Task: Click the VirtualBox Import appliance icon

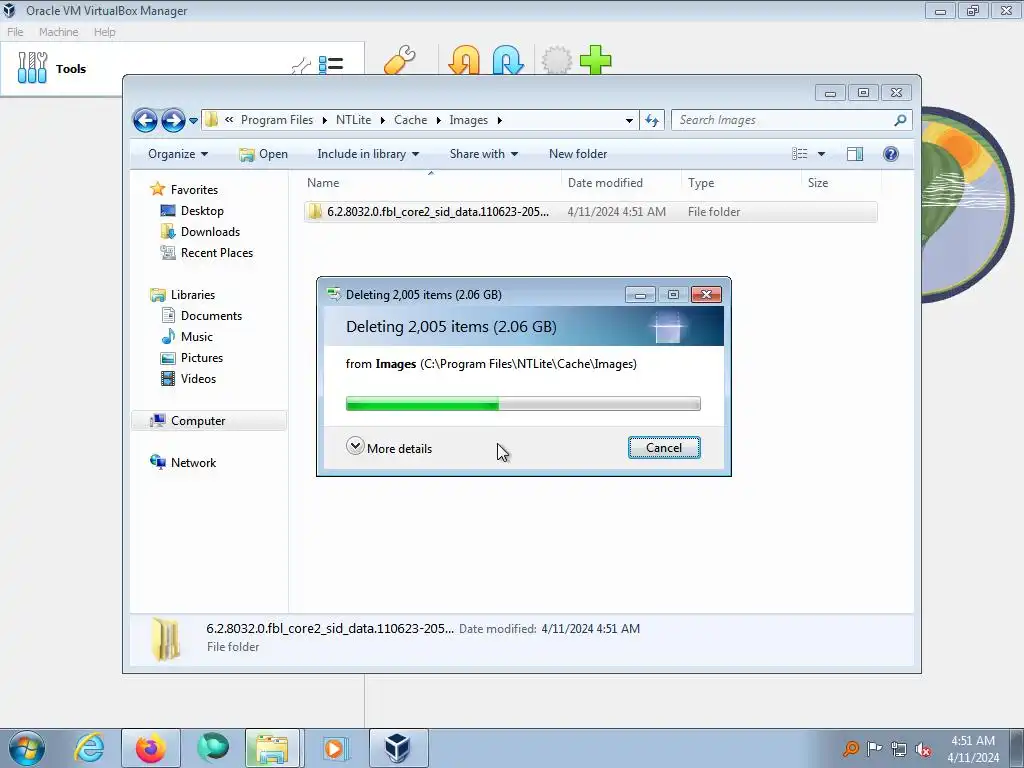Action: coord(464,61)
